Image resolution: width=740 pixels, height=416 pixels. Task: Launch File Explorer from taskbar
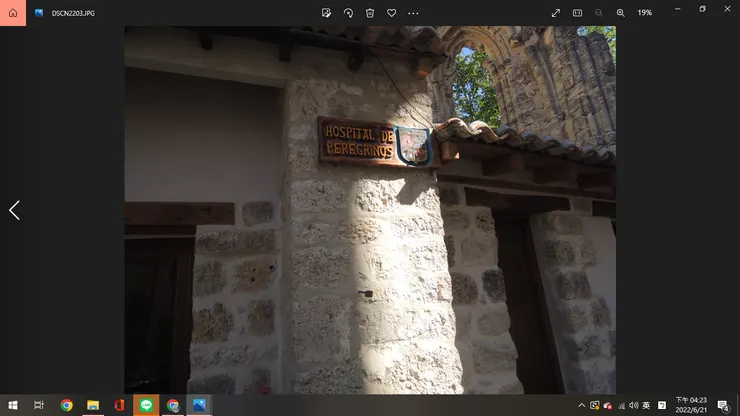click(x=93, y=405)
